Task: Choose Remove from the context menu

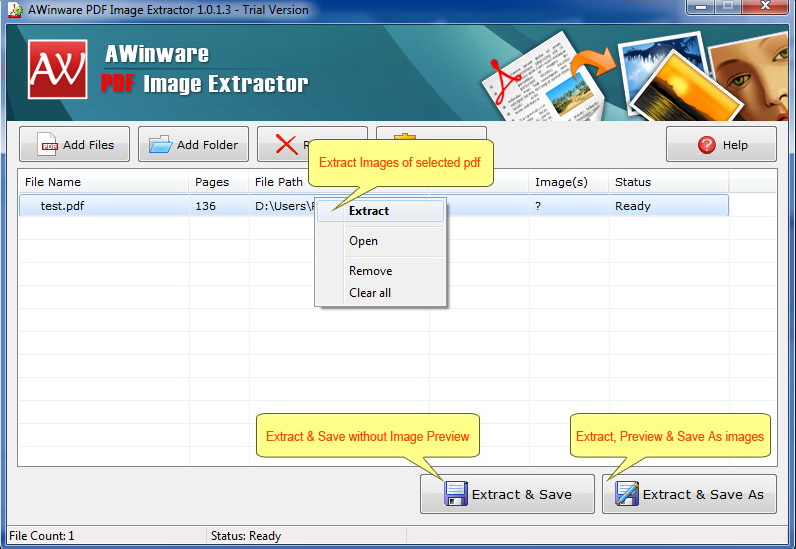Action: pos(371,271)
